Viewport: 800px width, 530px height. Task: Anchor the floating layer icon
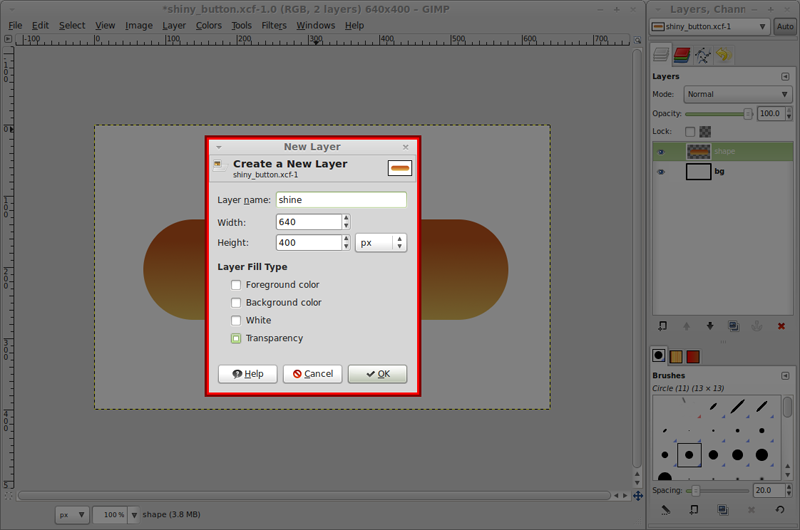[x=757, y=326]
